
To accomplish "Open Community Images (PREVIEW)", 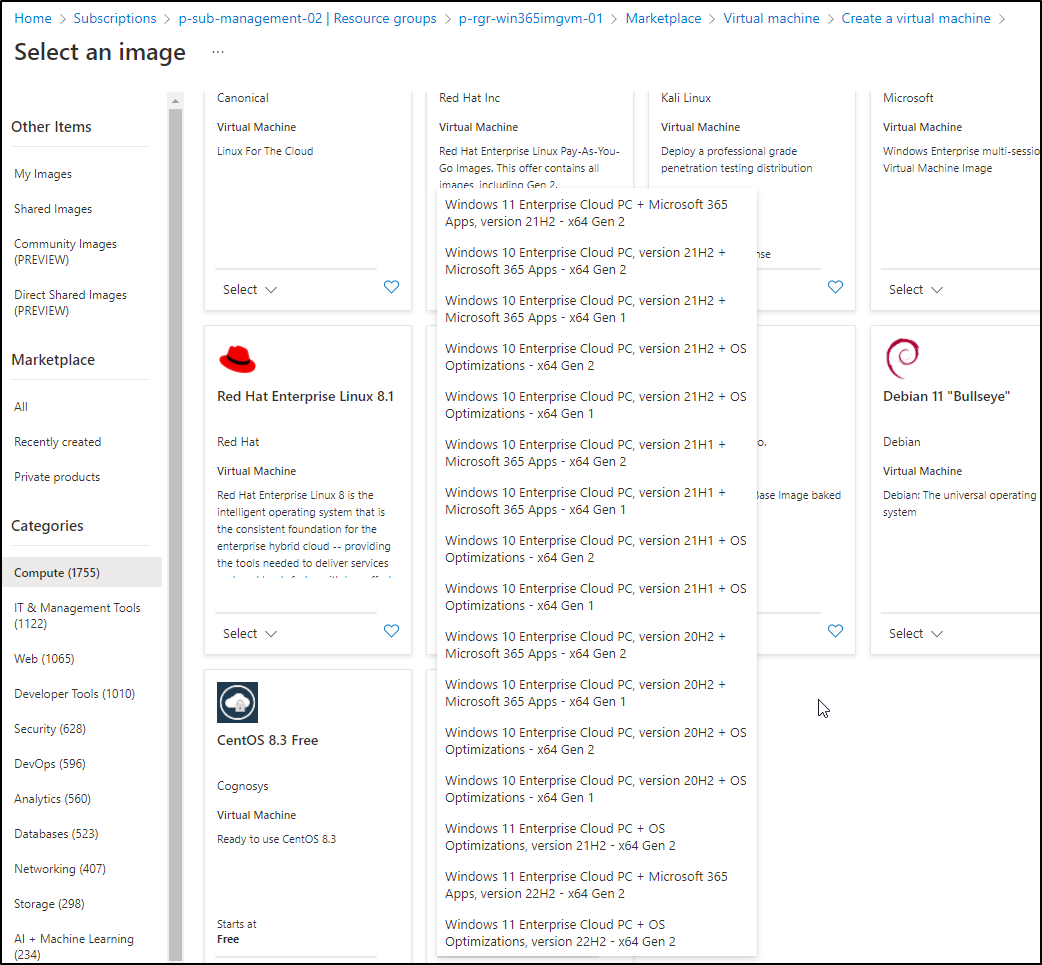I will coord(65,252).
